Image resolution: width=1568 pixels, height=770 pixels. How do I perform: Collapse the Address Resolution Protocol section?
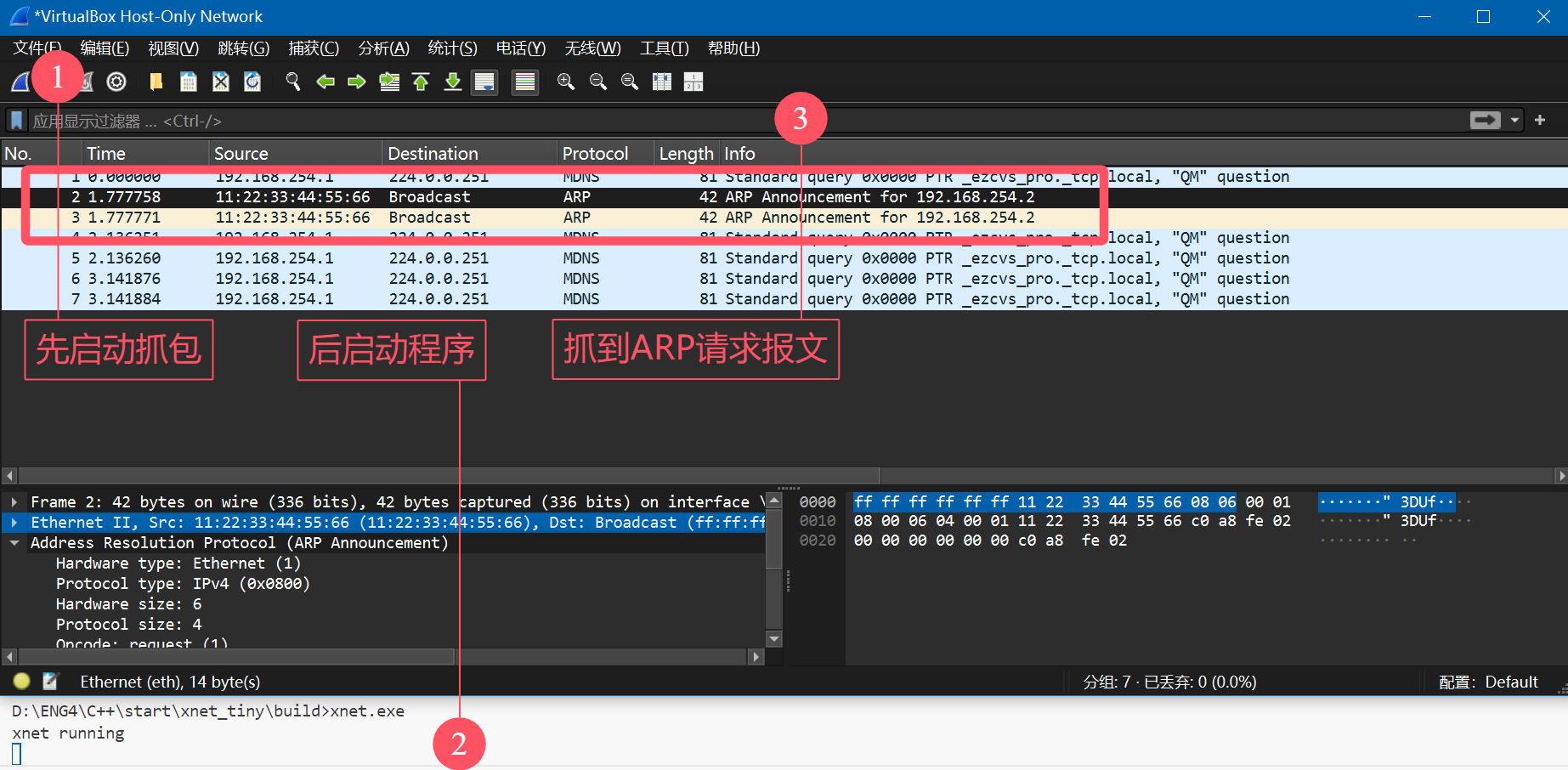click(x=14, y=543)
